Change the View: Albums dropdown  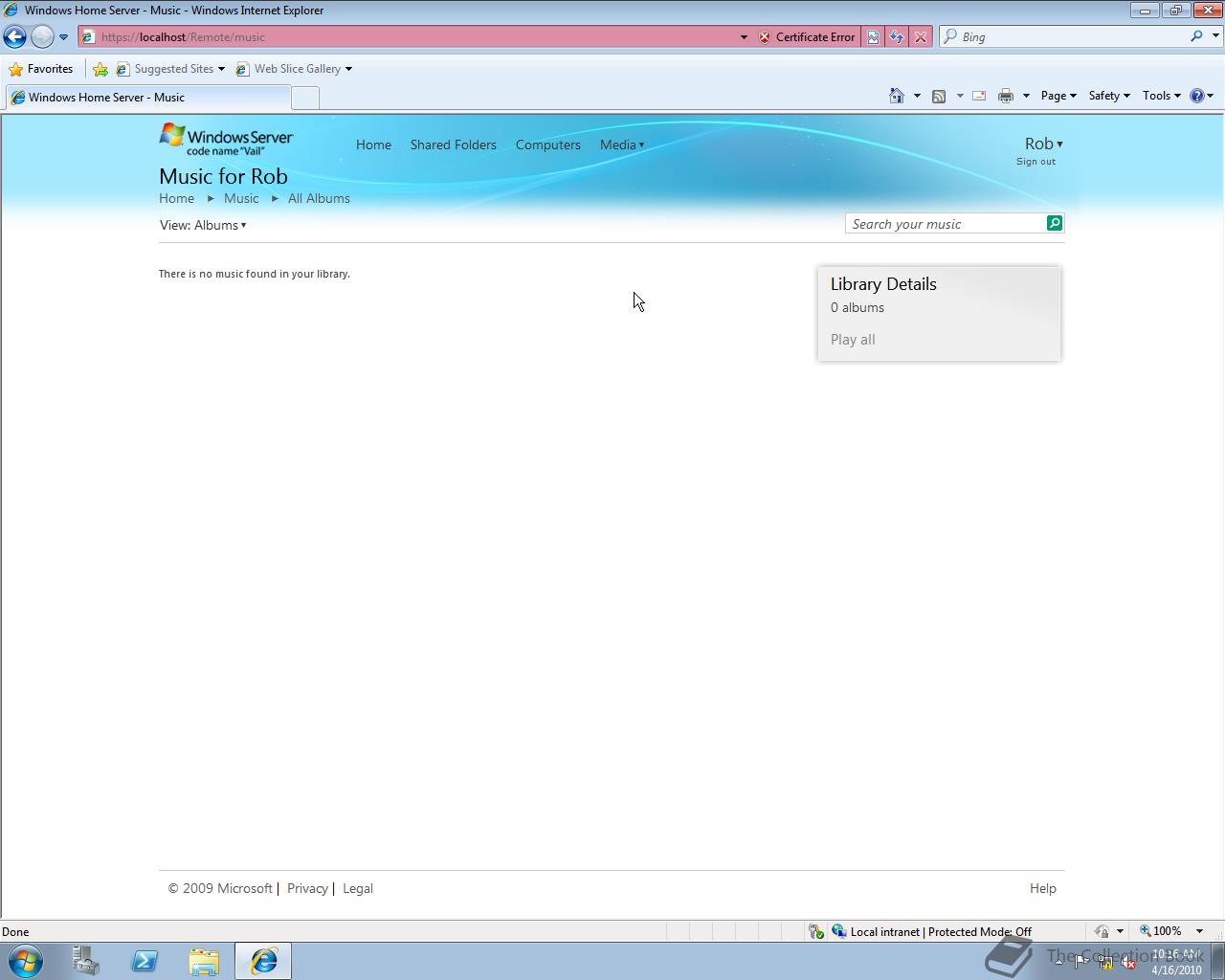click(203, 226)
